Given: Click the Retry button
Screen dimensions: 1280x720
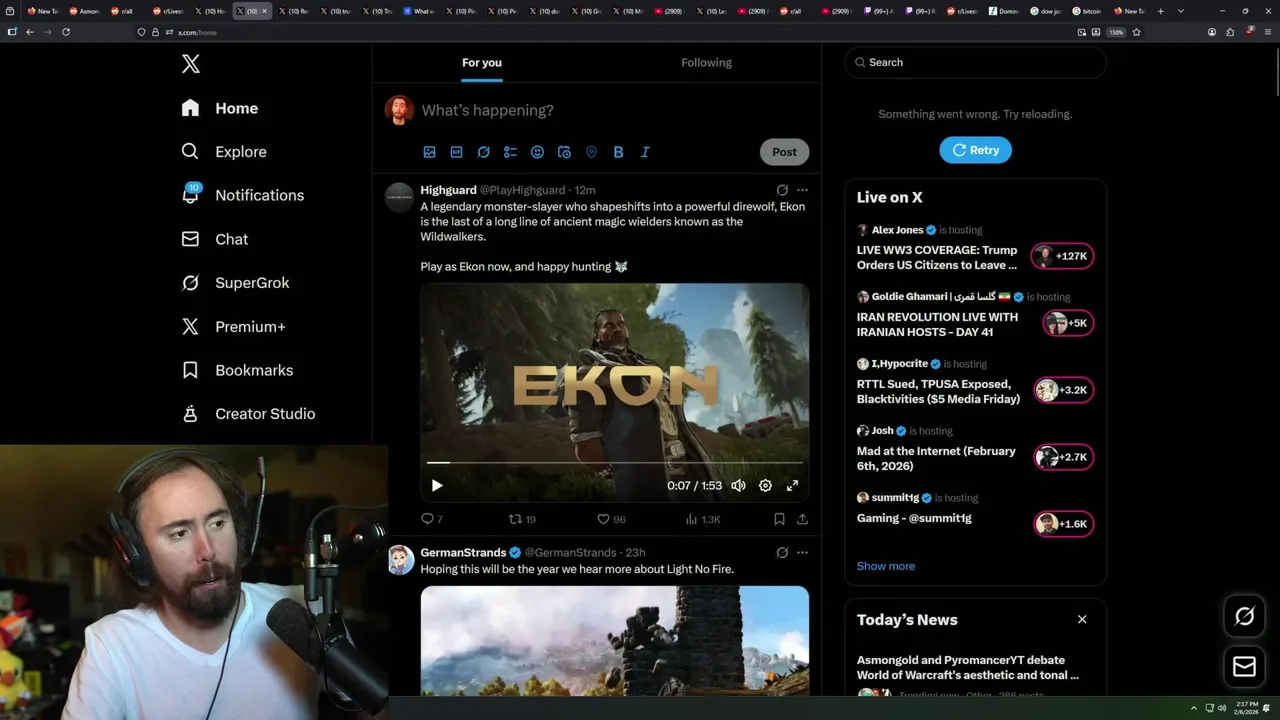Looking at the screenshot, I should [975, 150].
